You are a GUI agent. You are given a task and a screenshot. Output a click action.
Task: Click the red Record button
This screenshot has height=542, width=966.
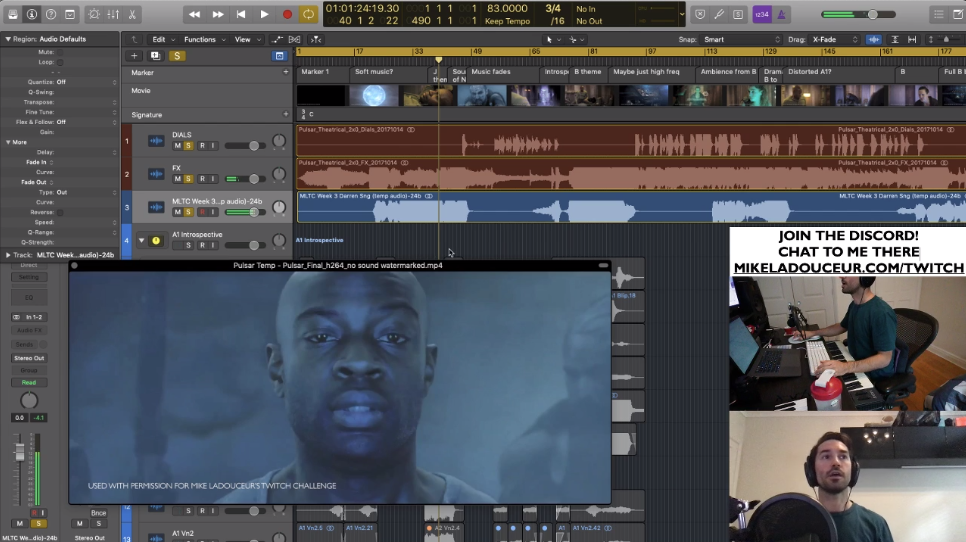tap(287, 14)
